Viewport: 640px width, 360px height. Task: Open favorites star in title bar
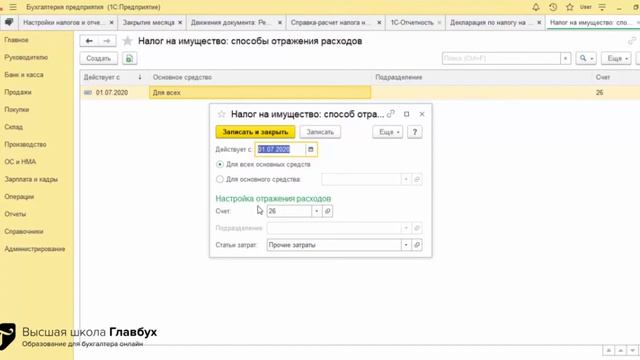point(570,7)
